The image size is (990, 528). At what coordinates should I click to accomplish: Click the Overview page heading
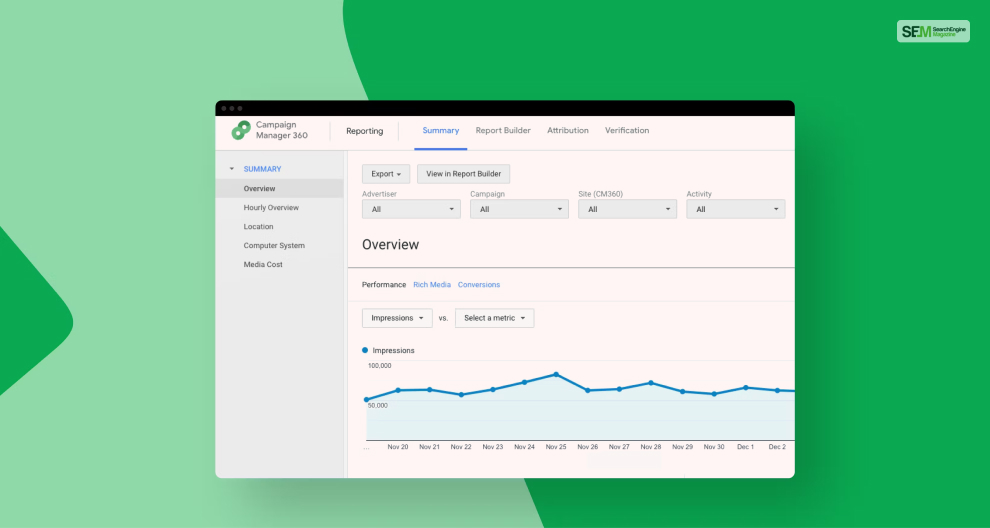tap(390, 244)
